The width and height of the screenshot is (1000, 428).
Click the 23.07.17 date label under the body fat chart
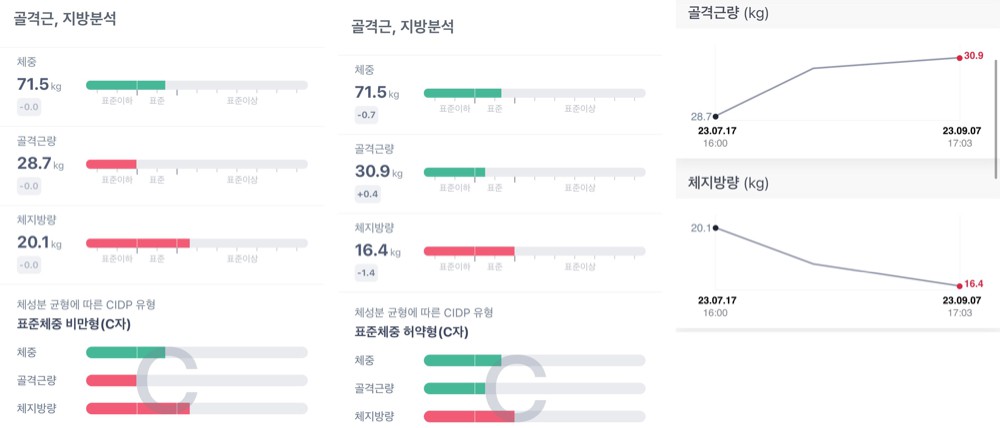716,300
